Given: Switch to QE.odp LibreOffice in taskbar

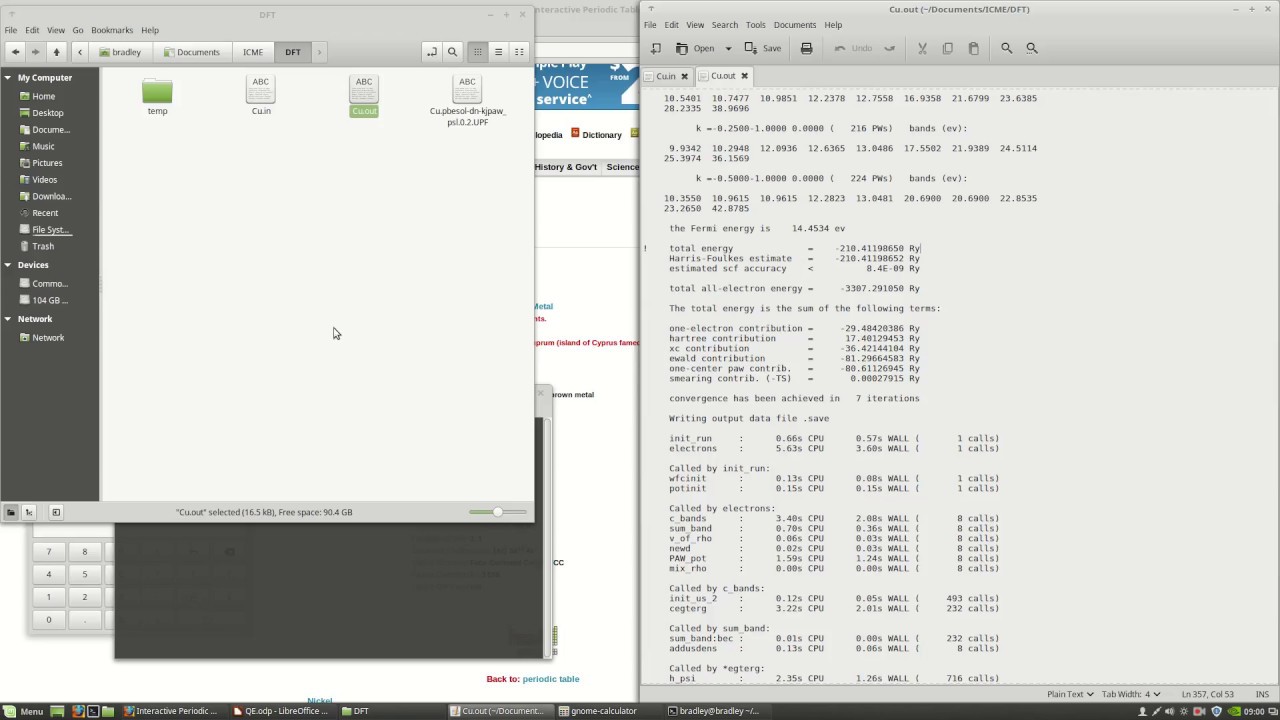Looking at the screenshot, I should [x=279, y=711].
